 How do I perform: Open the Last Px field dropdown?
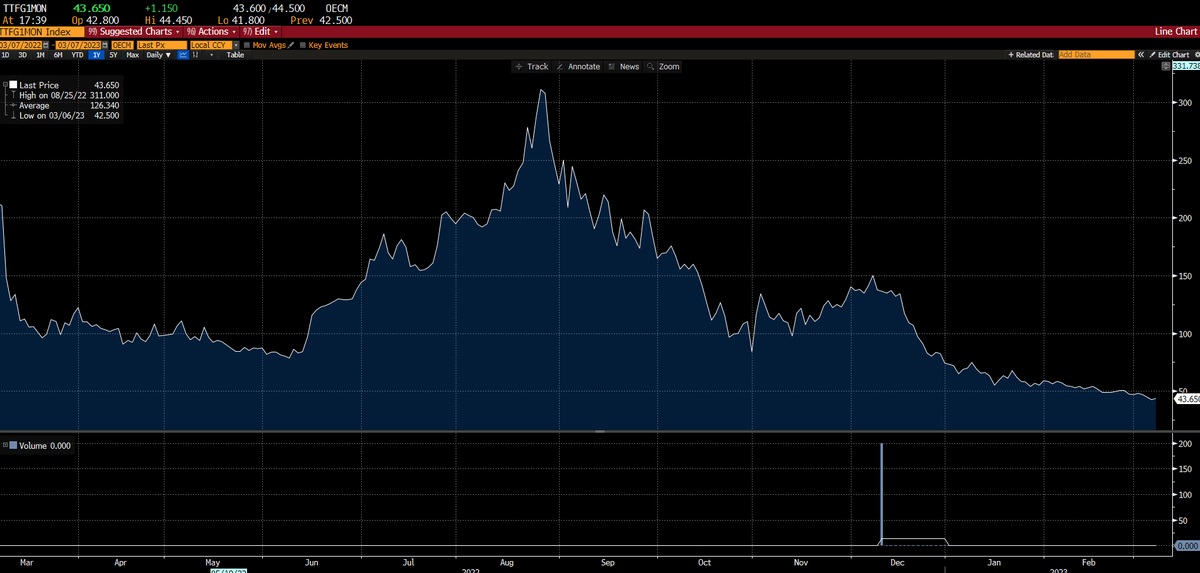(161, 45)
